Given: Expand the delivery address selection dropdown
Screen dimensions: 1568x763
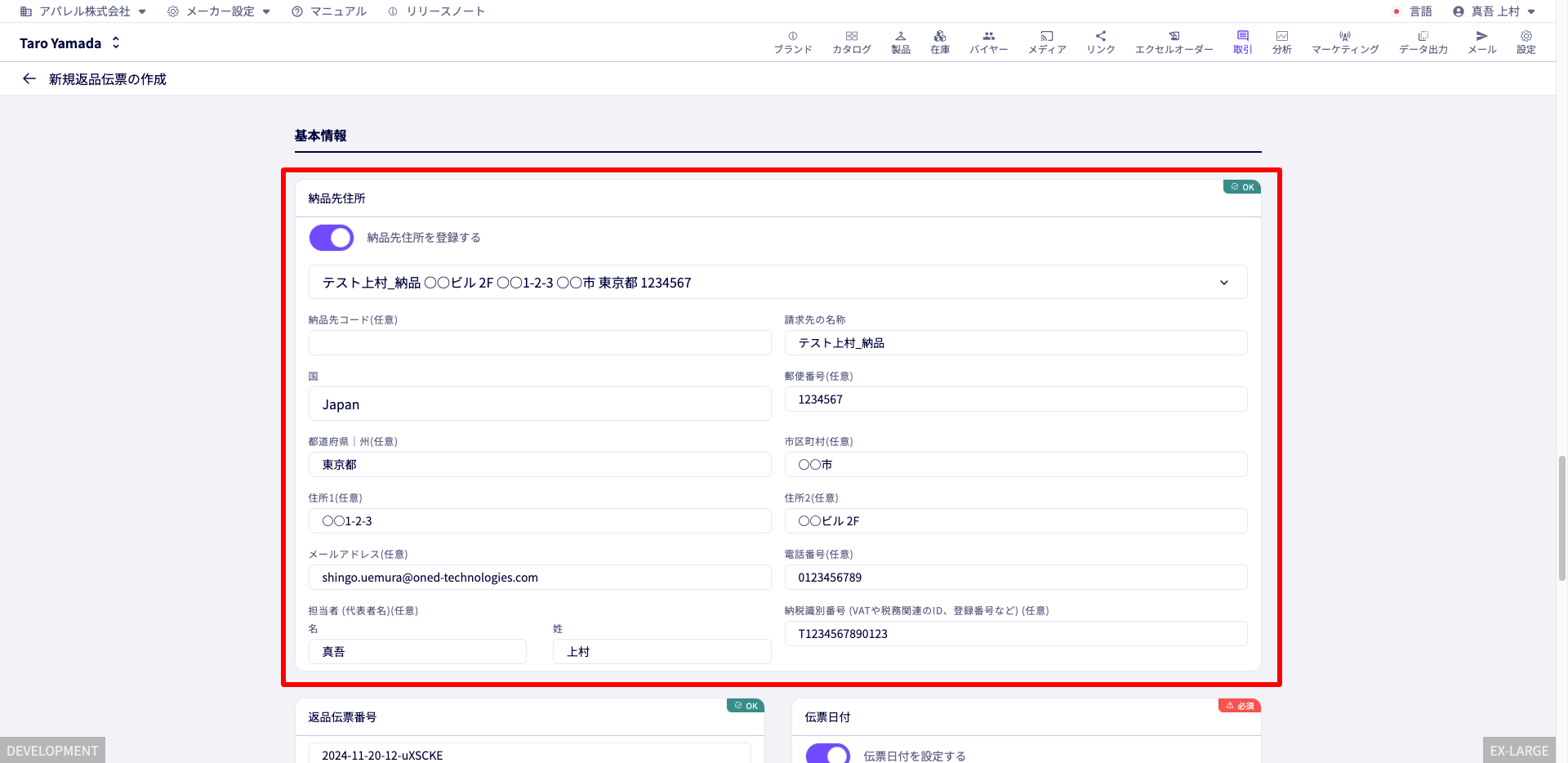Looking at the screenshot, I should (x=777, y=282).
